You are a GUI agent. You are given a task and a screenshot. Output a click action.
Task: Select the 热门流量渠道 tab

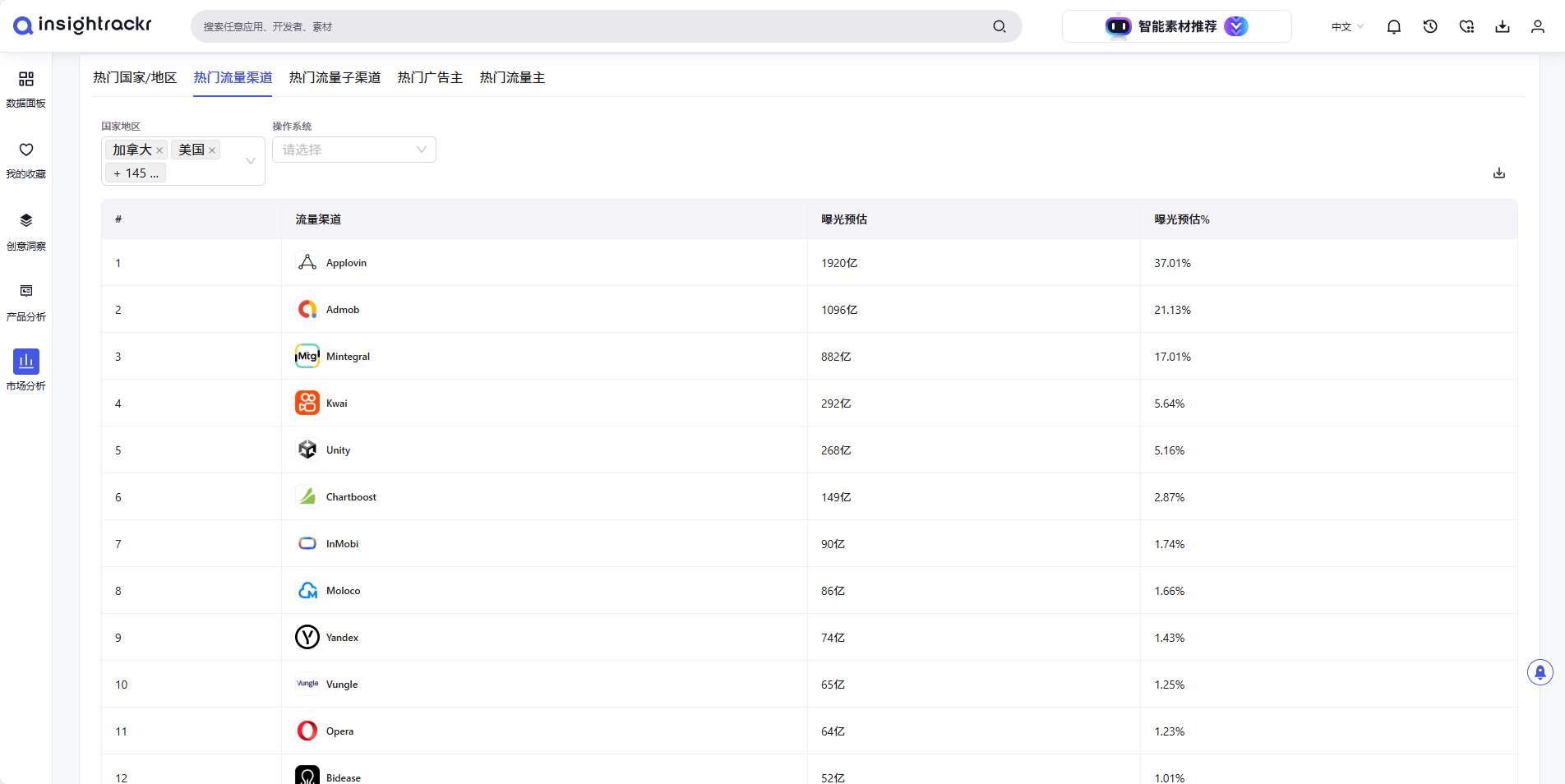point(233,77)
